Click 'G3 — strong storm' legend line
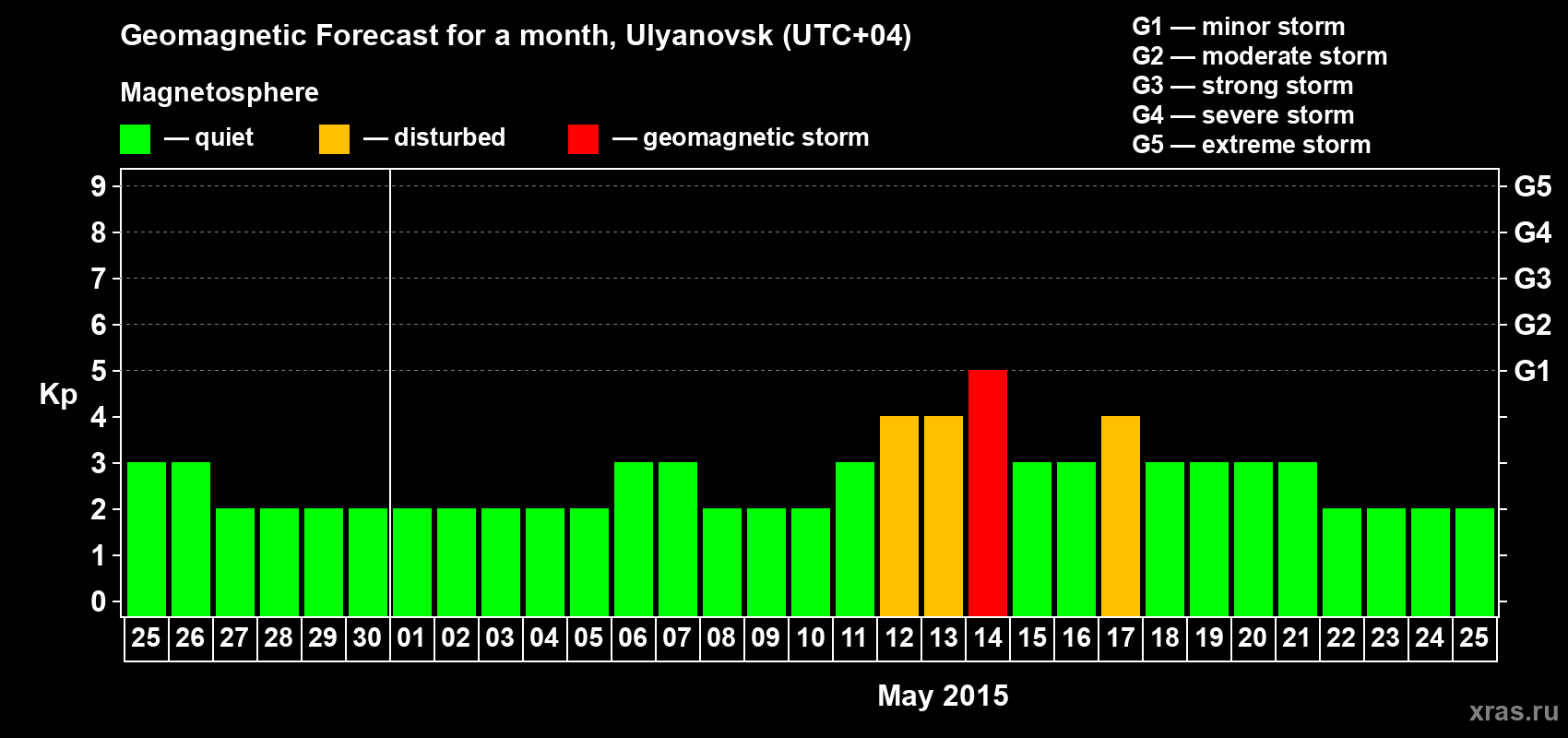Screen dimensions: 1568x738 (1242, 86)
